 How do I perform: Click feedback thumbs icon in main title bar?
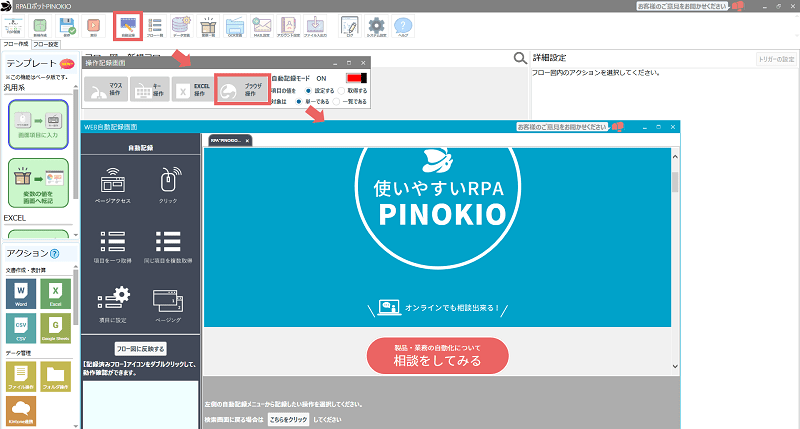point(738,6)
